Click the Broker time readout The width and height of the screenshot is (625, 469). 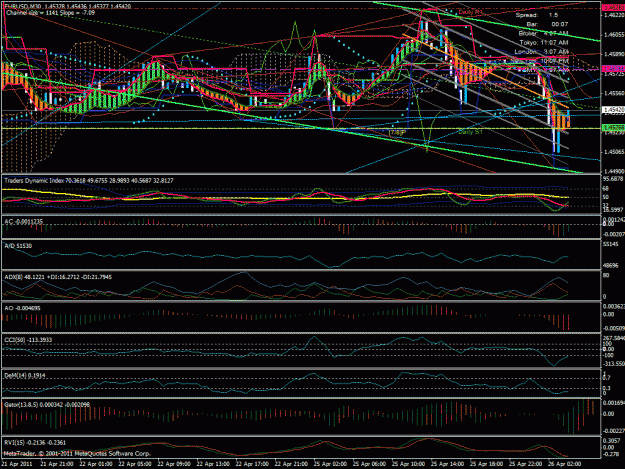point(543,33)
